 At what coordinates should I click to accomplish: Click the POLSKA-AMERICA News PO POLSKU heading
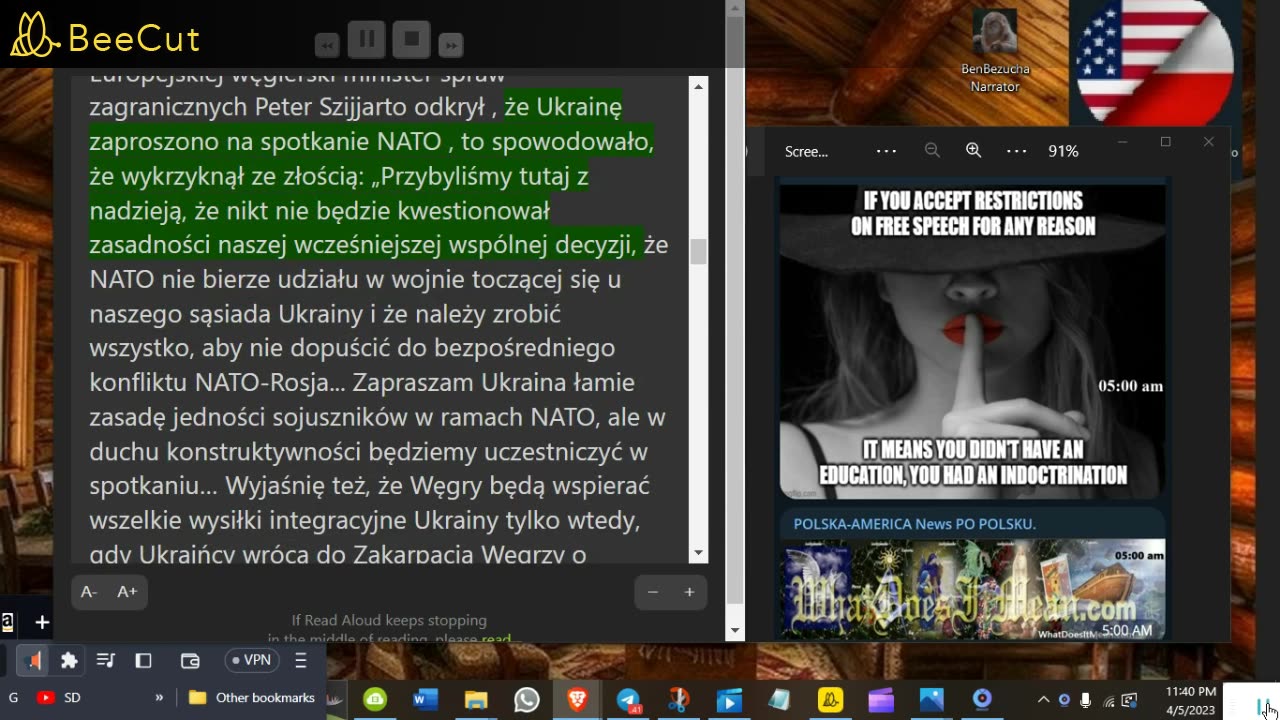click(914, 524)
